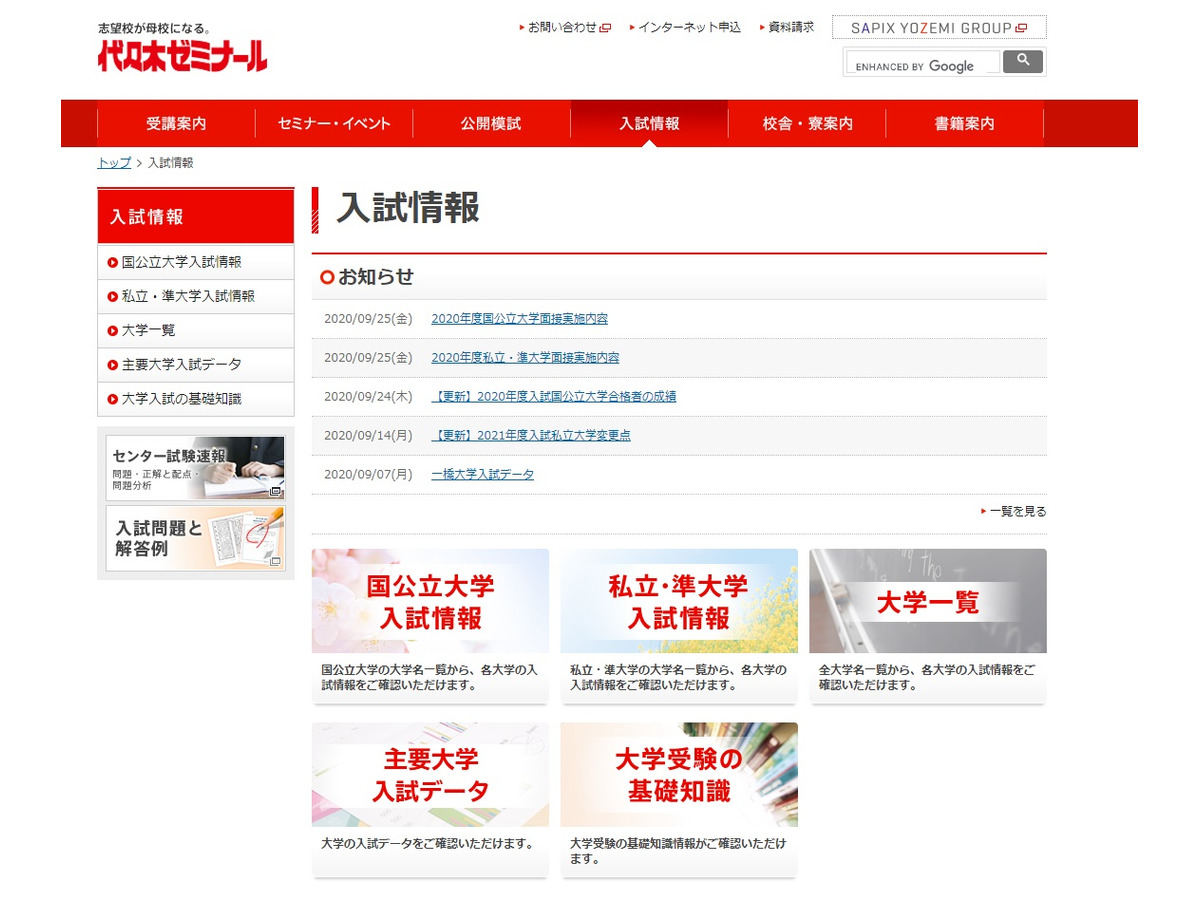Click date text 2020/09/14(月)

click(x=368, y=435)
